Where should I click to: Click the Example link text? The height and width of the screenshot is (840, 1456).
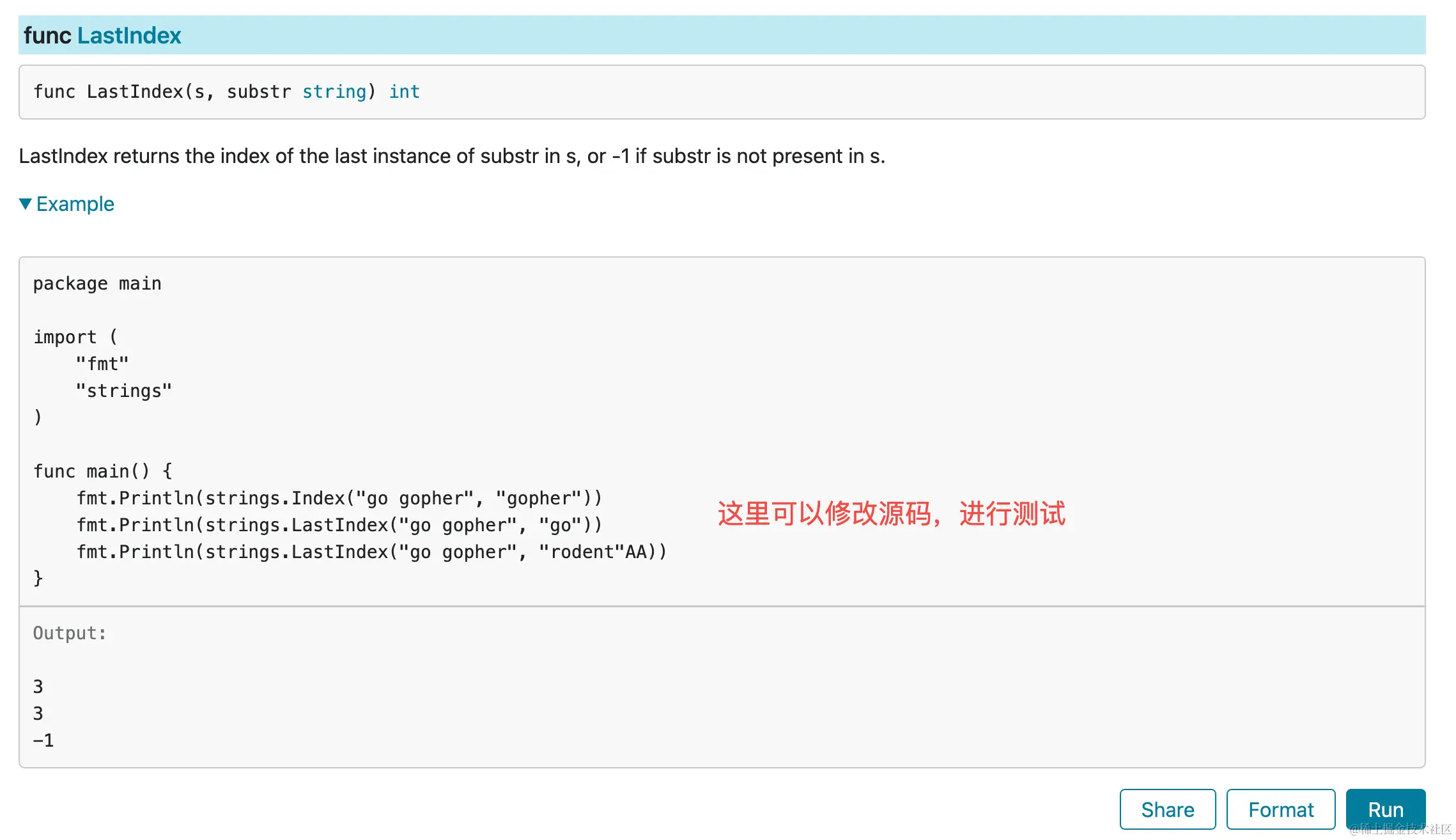pos(75,204)
